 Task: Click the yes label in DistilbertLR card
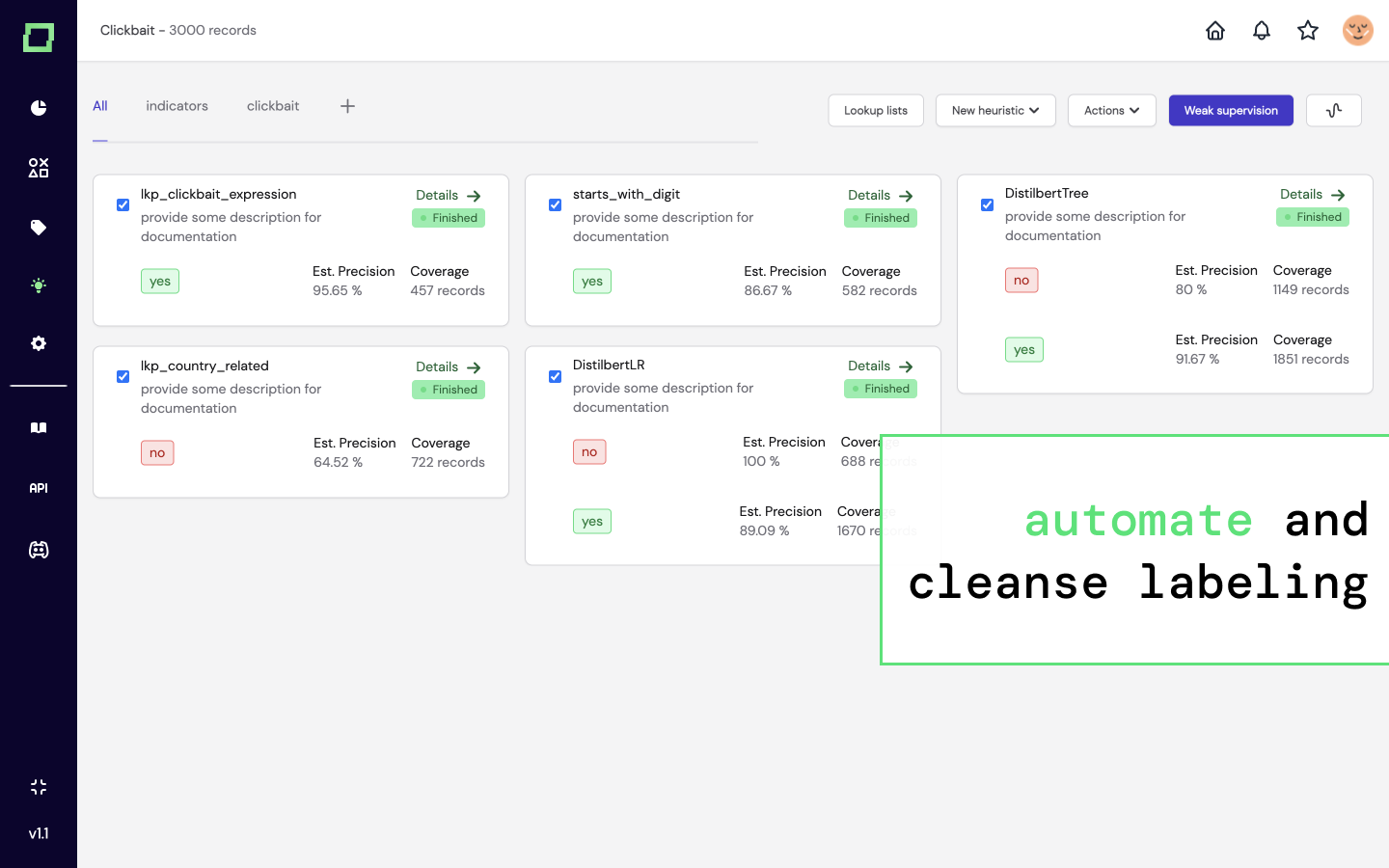[x=592, y=521]
